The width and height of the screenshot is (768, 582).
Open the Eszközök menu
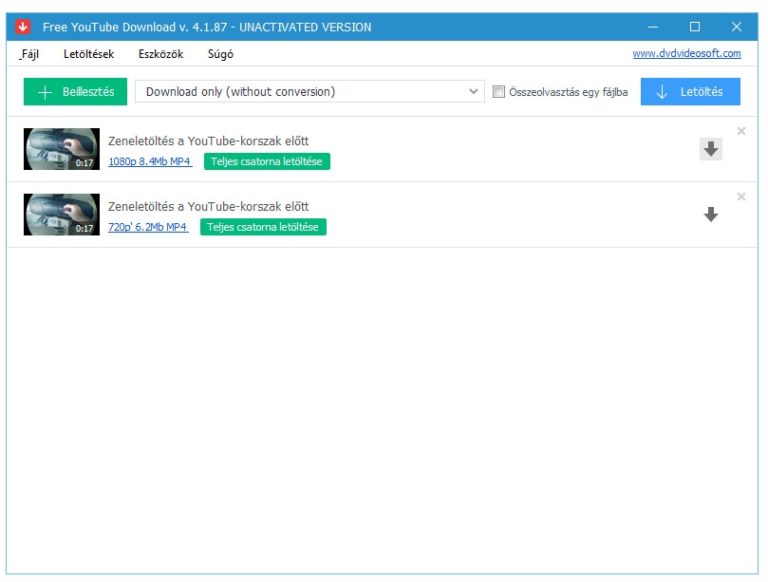(x=161, y=54)
